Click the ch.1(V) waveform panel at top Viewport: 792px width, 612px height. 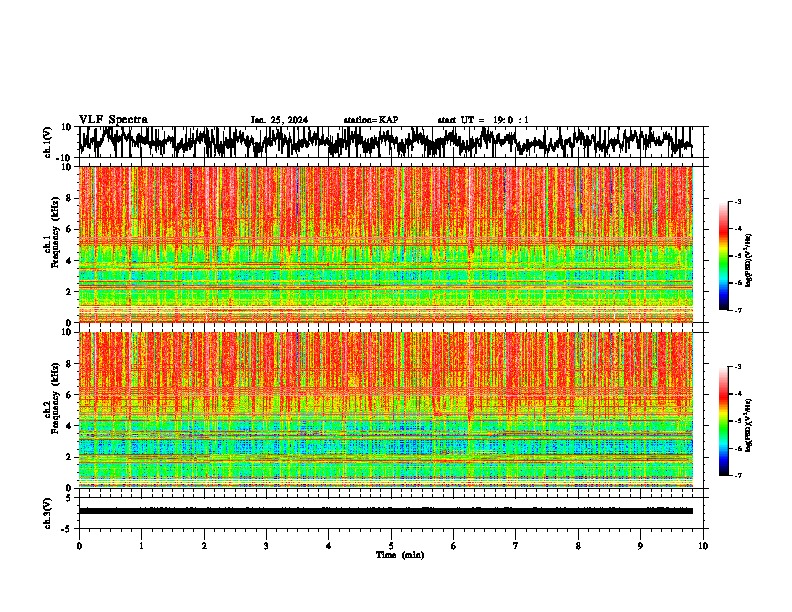(390, 142)
